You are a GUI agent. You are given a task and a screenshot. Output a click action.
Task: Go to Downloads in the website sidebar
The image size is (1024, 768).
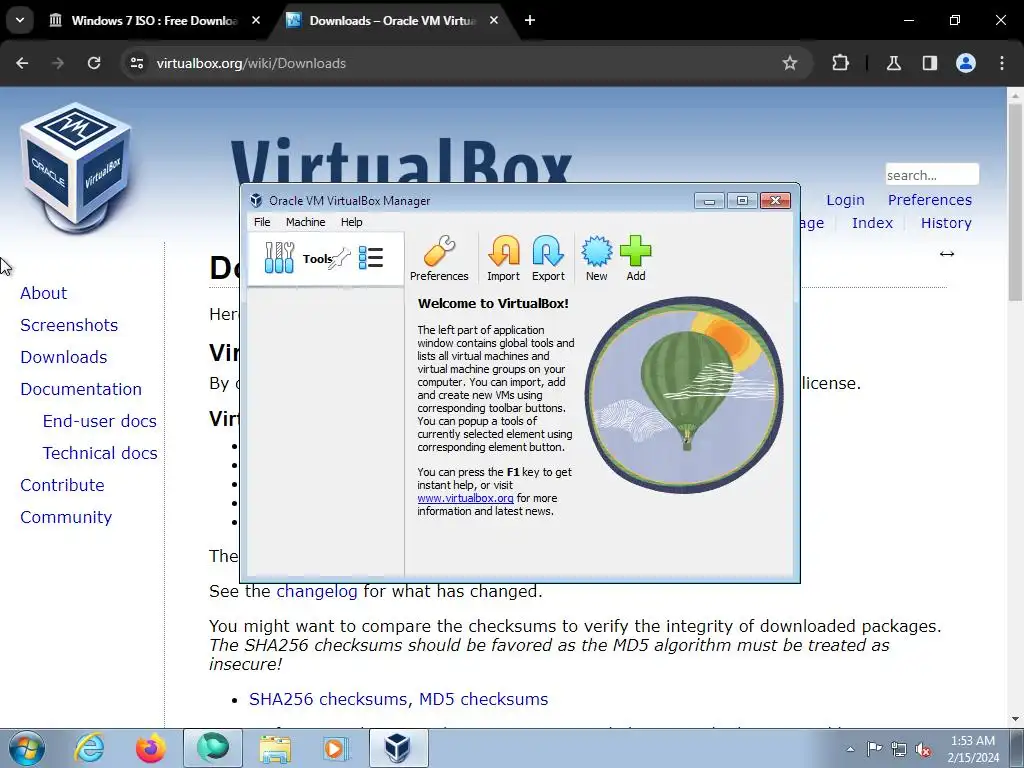64,357
